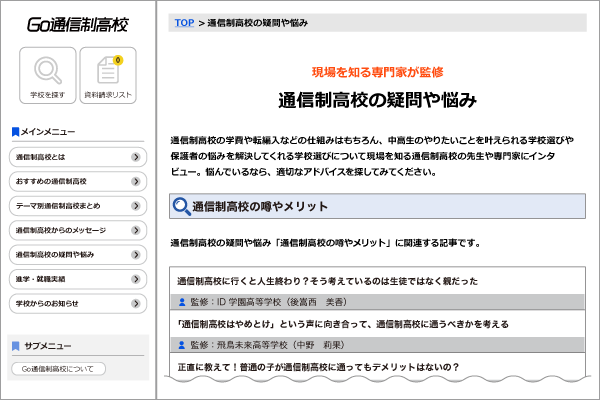Click the person icon beside 監修：ID学園高等学校
This screenshot has width=600, height=400.
click(x=182, y=302)
